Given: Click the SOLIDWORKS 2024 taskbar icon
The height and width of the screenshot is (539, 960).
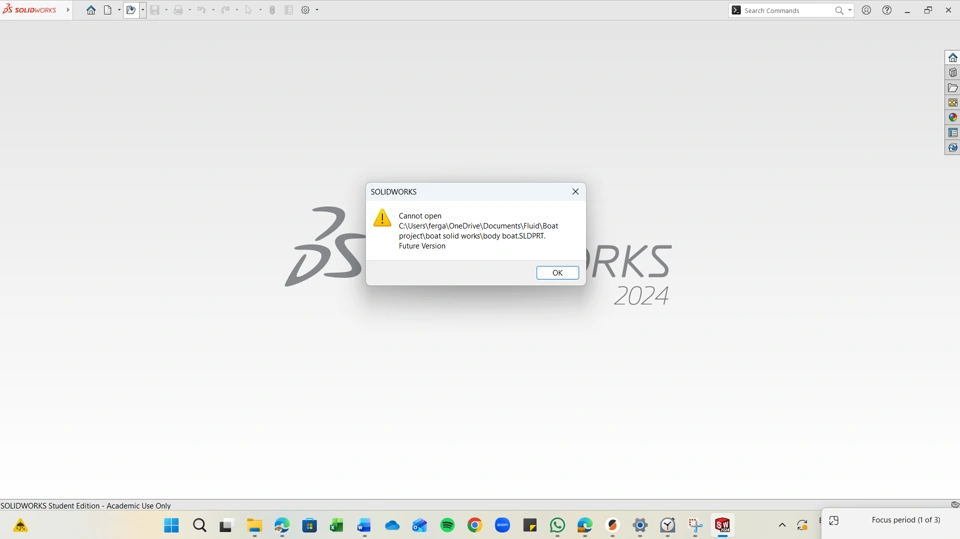Looking at the screenshot, I should click(722, 525).
